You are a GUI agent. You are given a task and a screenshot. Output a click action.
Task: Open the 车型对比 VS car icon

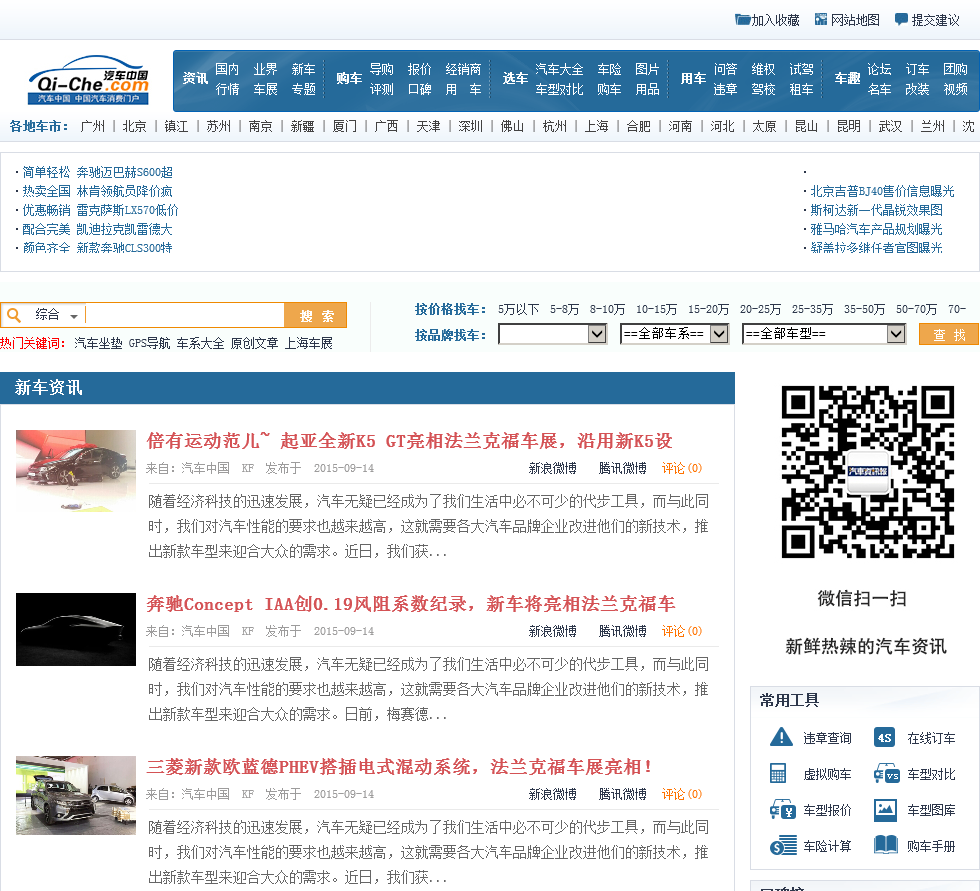click(886, 774)
